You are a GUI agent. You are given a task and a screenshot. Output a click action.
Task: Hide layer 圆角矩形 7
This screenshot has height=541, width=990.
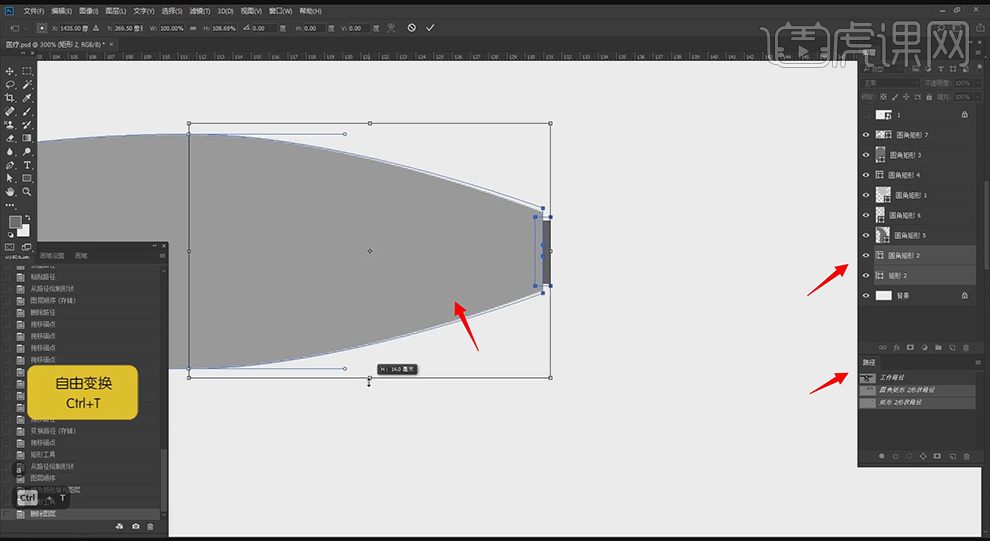click(x=866, y=135)
